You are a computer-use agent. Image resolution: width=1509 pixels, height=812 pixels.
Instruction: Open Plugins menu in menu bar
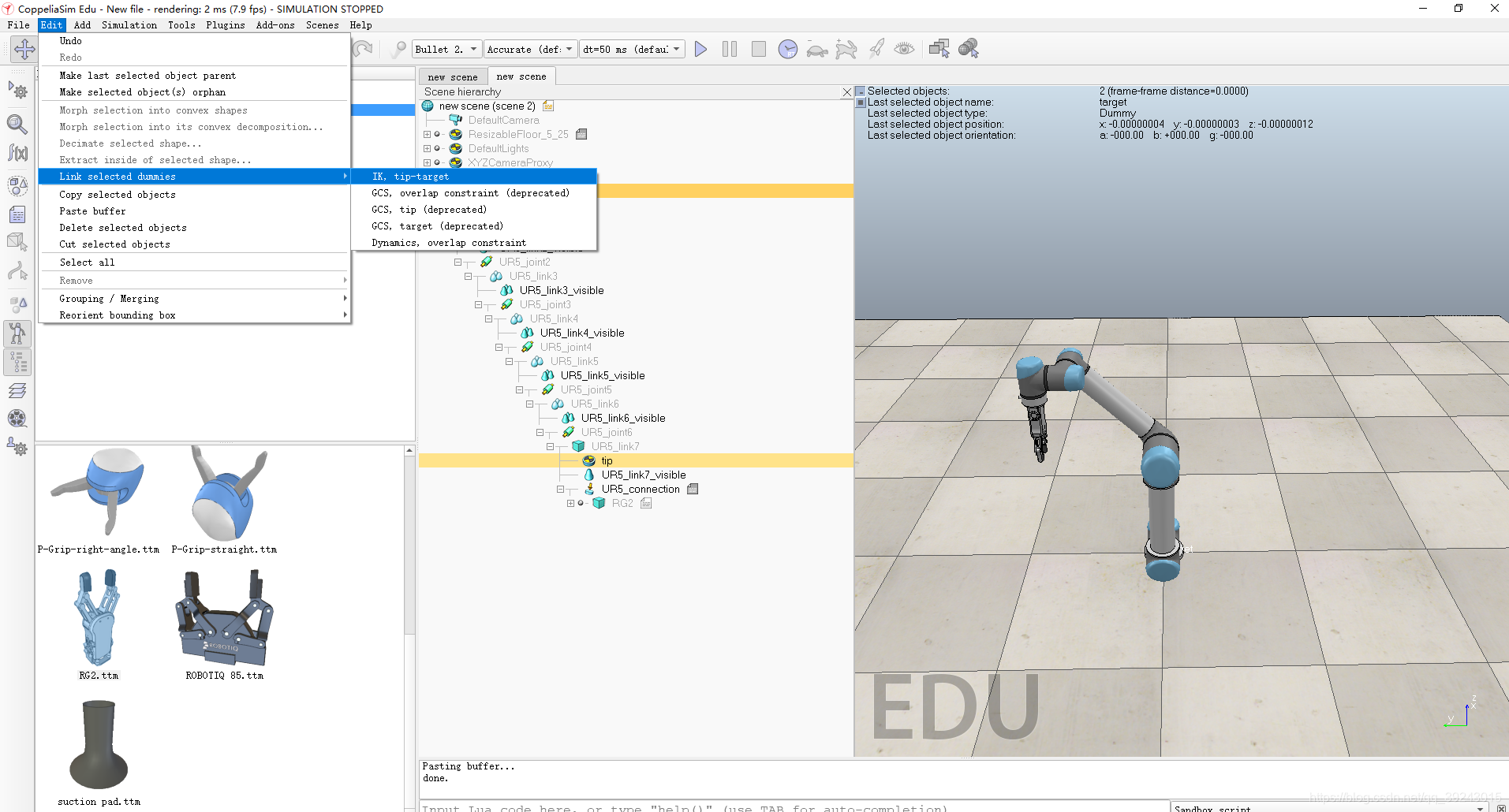(226, 25)
